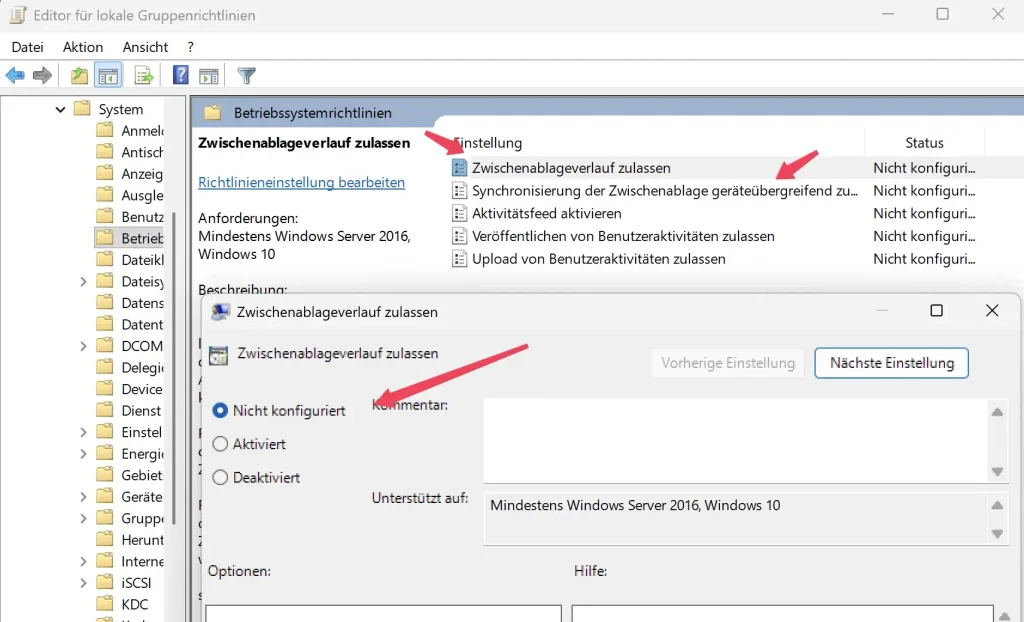Open the ? help menu
Screen dimensions: 1024x622
(190, 47)
